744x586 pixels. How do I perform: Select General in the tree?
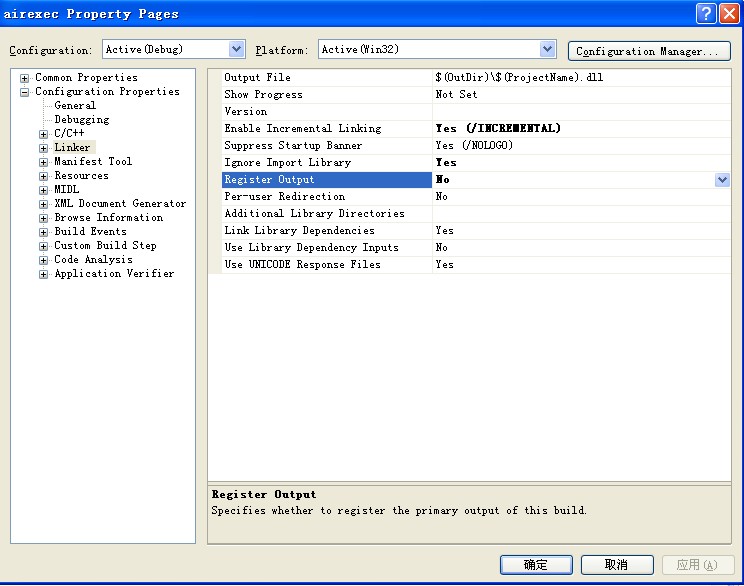click(75, 105)
